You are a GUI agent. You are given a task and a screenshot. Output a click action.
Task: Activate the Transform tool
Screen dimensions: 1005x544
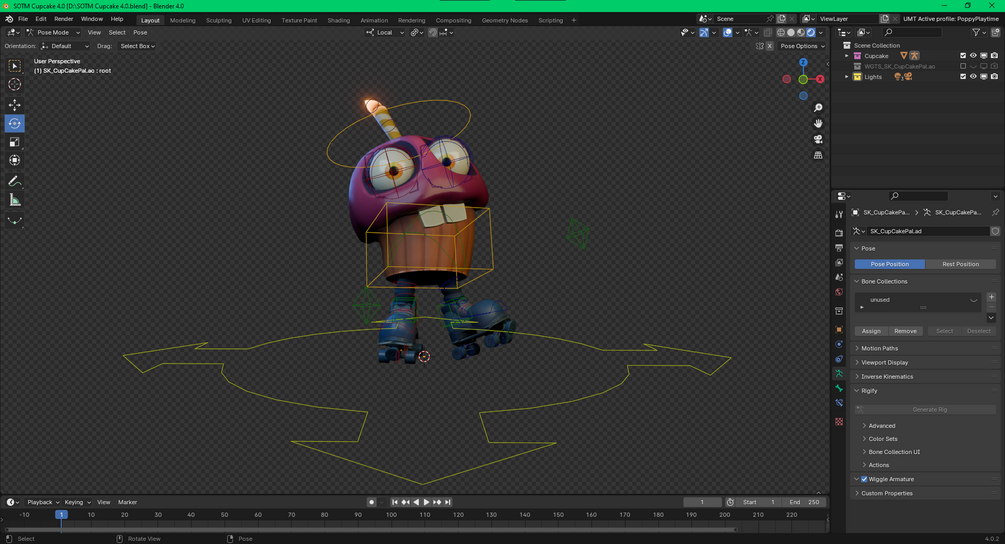(x=14, y=160)
